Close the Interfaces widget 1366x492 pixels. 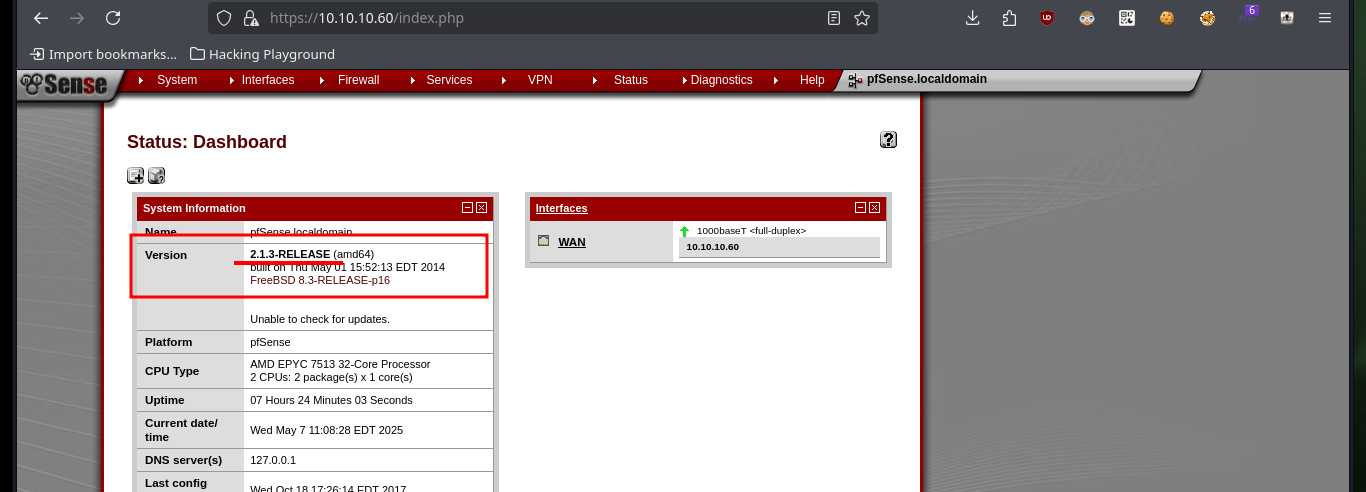click(x=874, y=208)
